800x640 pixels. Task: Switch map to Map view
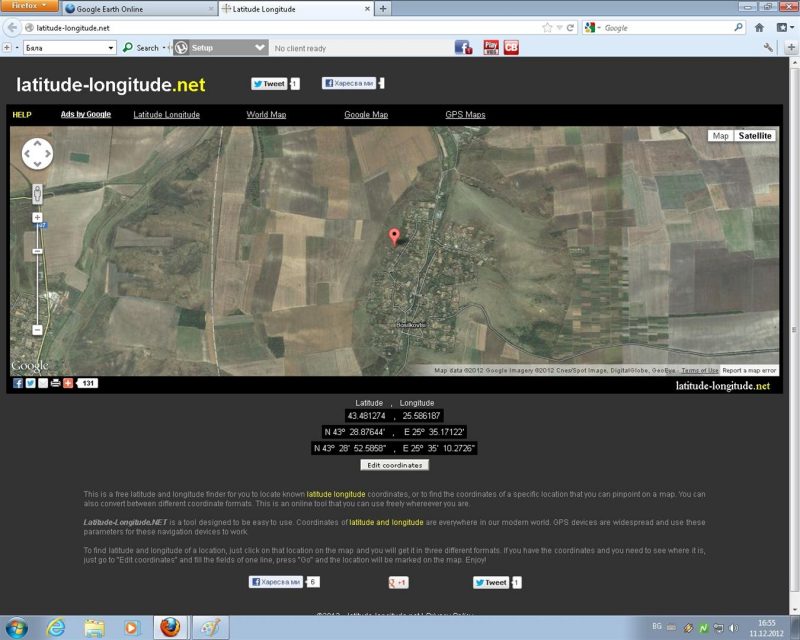click(720, 136)
